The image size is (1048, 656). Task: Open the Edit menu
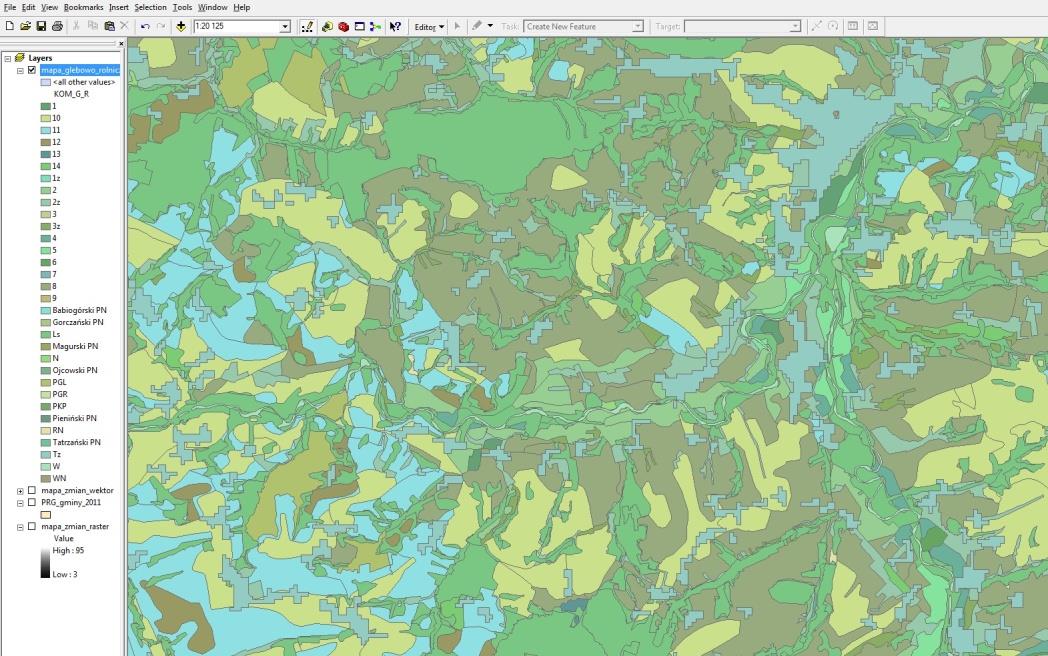coord(28,7)
